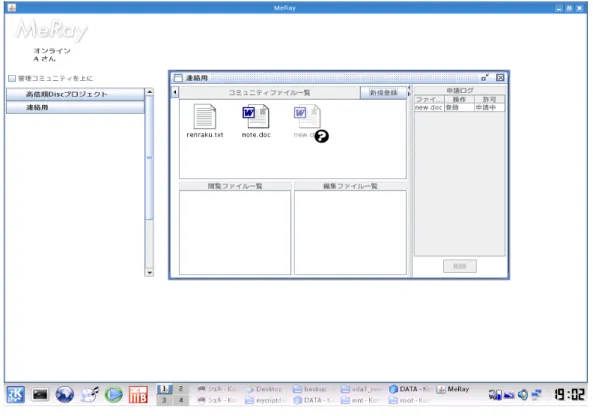Select the new.doc cell in request log
The height and width of the screenshot is (416, 593).
pyautogui.click(x=429, y=107)
